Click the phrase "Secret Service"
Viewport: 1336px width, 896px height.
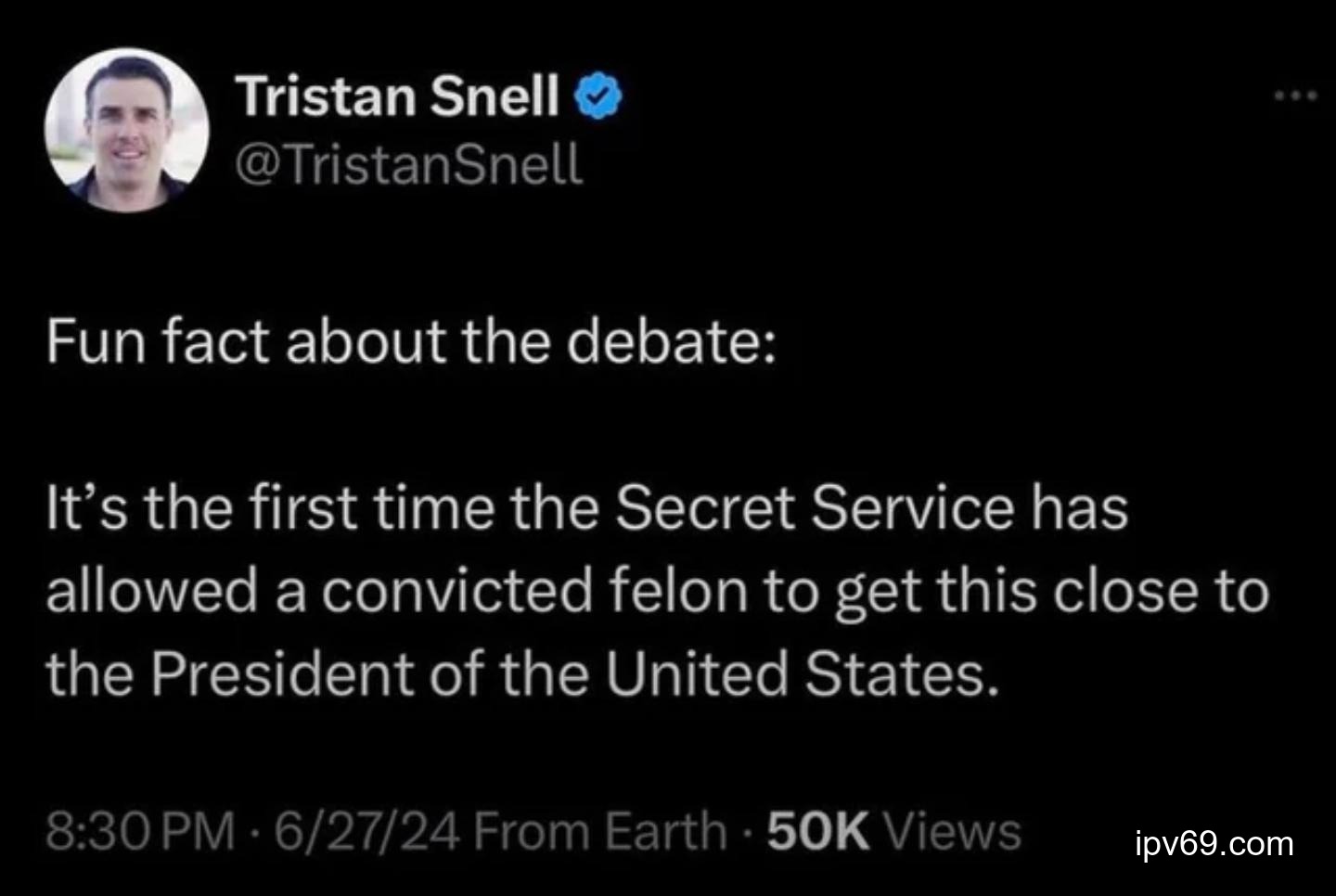tap(814, 509)
